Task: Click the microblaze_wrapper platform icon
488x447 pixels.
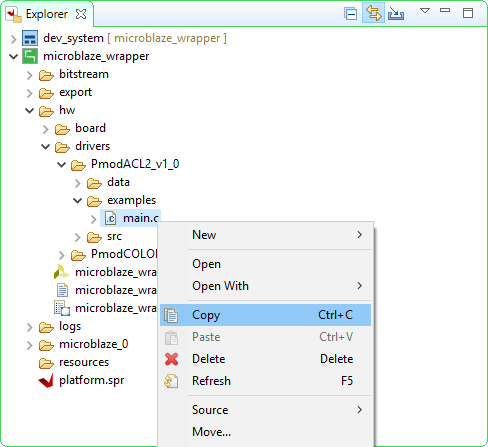Action: [x=30, y=56]
